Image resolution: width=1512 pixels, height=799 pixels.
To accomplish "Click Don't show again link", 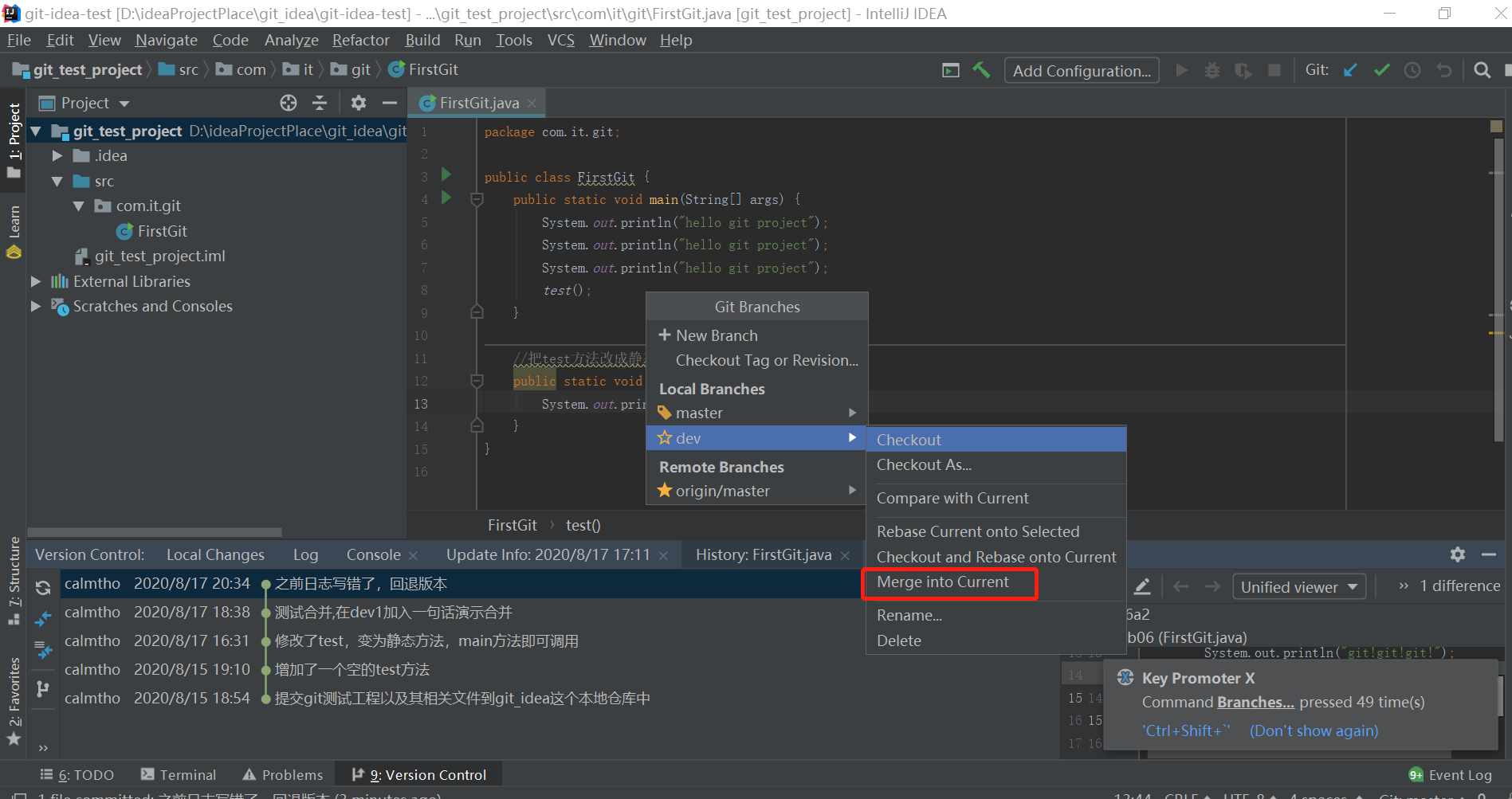I will coord(1314,730).
